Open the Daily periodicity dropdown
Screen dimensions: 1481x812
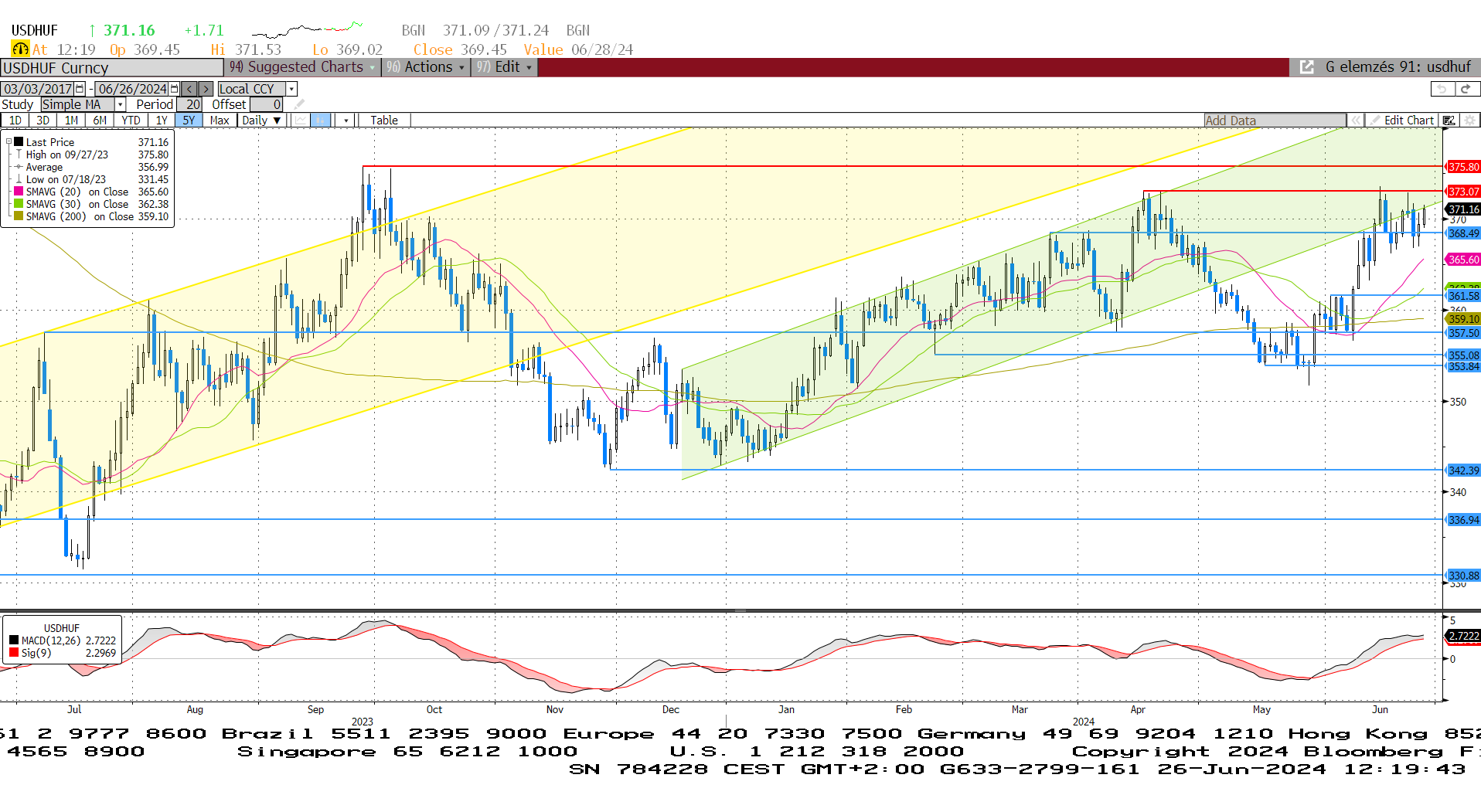[260, 120]
